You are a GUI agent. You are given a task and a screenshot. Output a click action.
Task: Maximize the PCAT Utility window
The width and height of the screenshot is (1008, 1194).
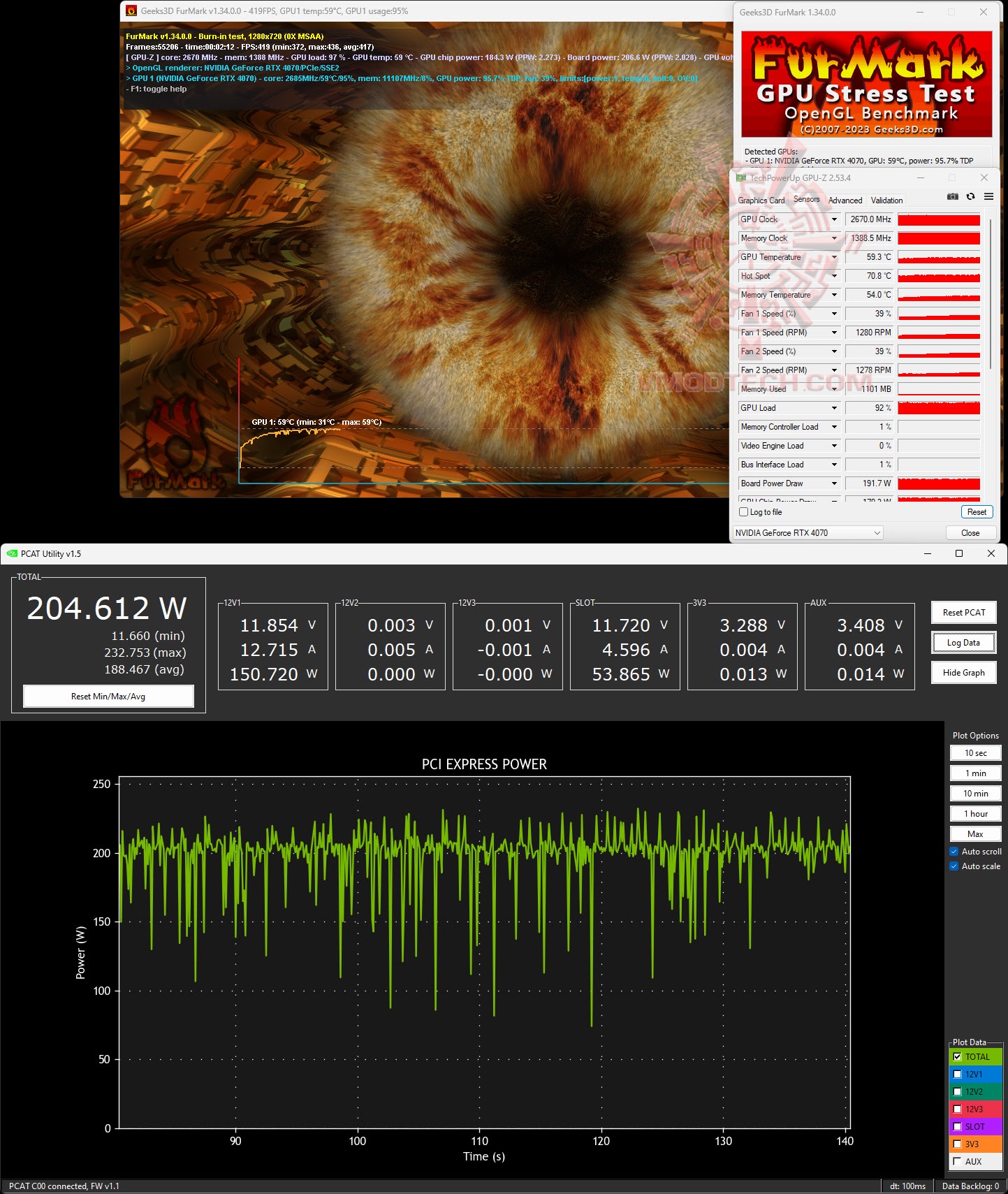coord(959,554)
